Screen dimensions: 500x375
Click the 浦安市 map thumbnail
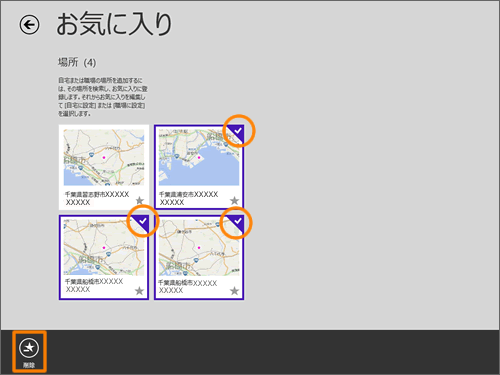click(x=199, y=157)
